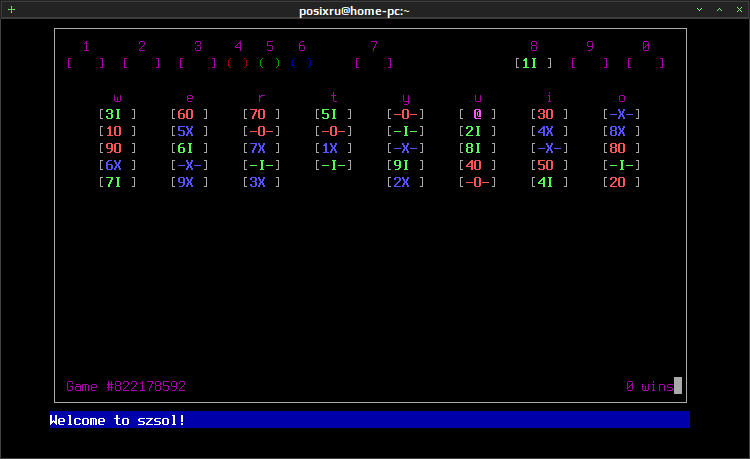Select column label w
This screenshot has height=459, width=750.
pos(117,98)
